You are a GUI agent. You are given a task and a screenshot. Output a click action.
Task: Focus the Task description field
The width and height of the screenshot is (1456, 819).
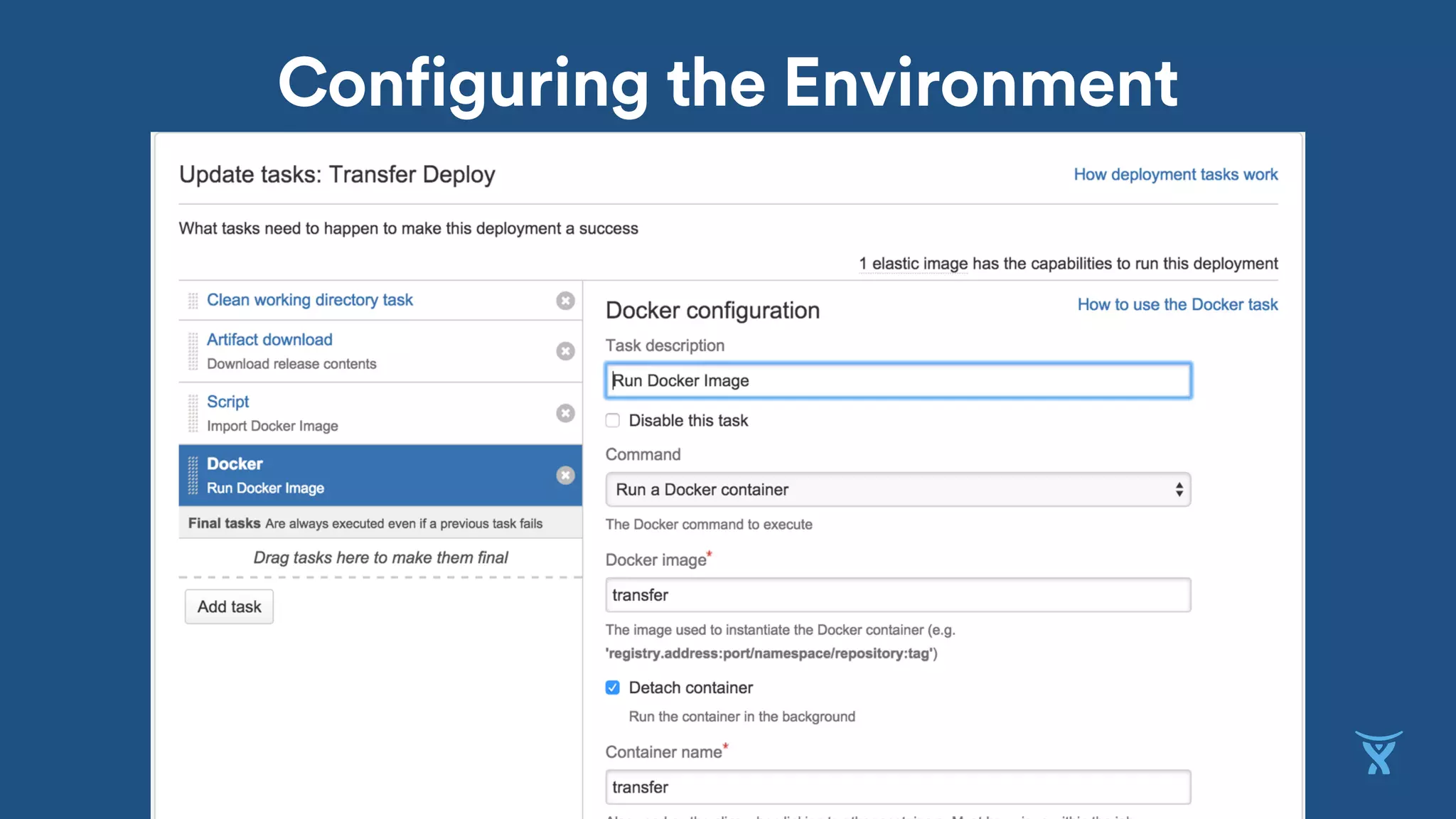(x=898, y=380)
